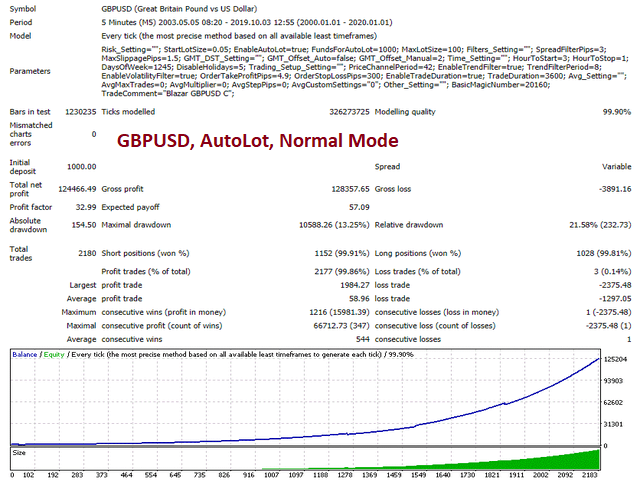640x480 pixels.
Task: Click the Balance legend label on chart
Action: pyautogui.click(x=26, y=354)
